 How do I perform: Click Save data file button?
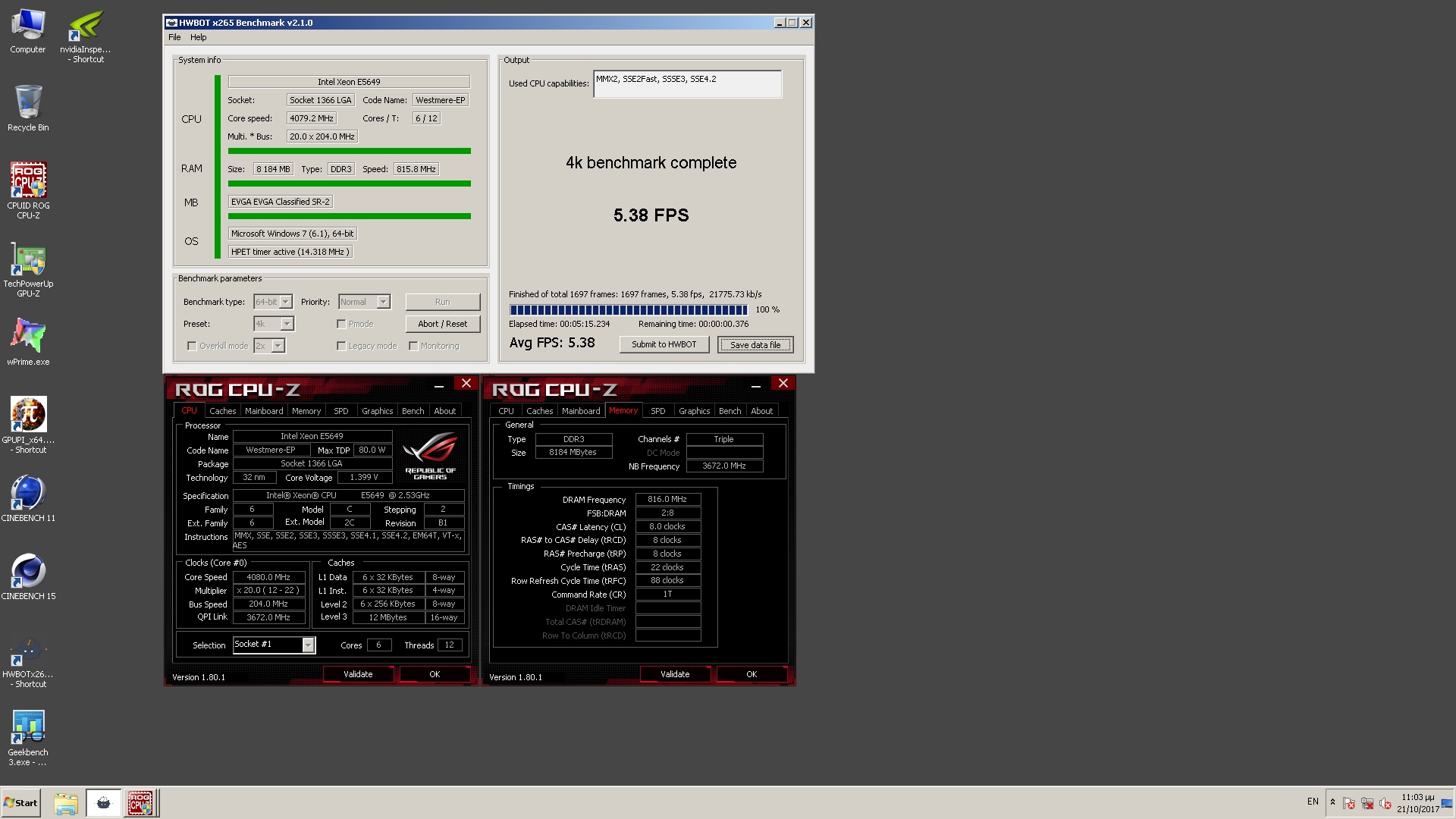tap(755, 345)
